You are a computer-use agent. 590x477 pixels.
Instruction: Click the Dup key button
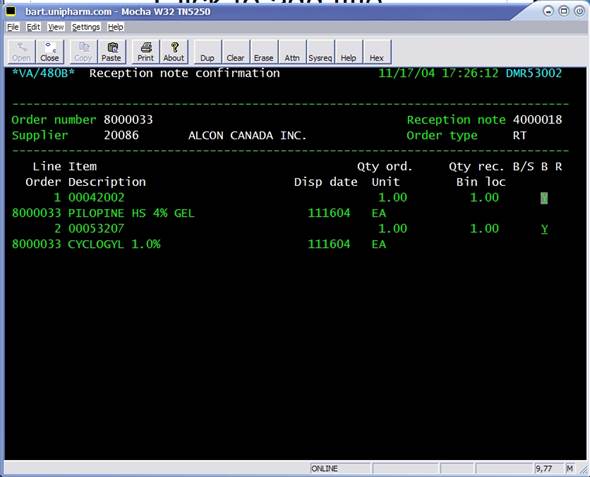pos(208,52)
